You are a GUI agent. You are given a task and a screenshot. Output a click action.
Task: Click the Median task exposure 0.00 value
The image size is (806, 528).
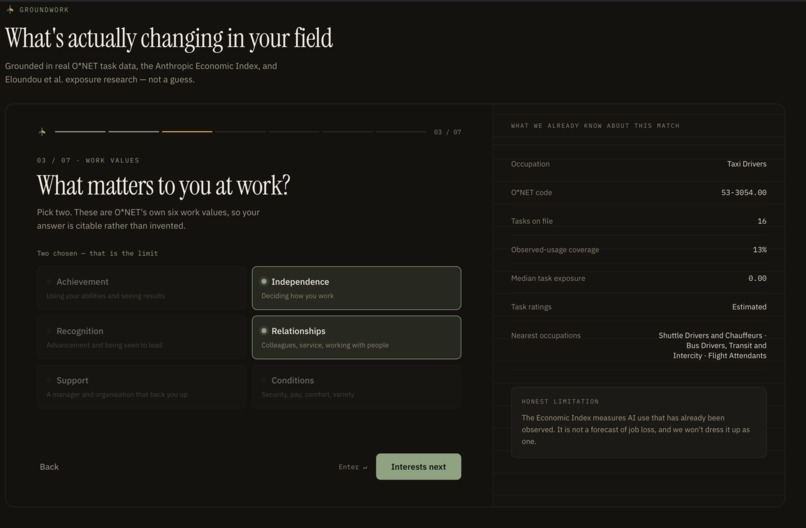(x=757, y=278)
